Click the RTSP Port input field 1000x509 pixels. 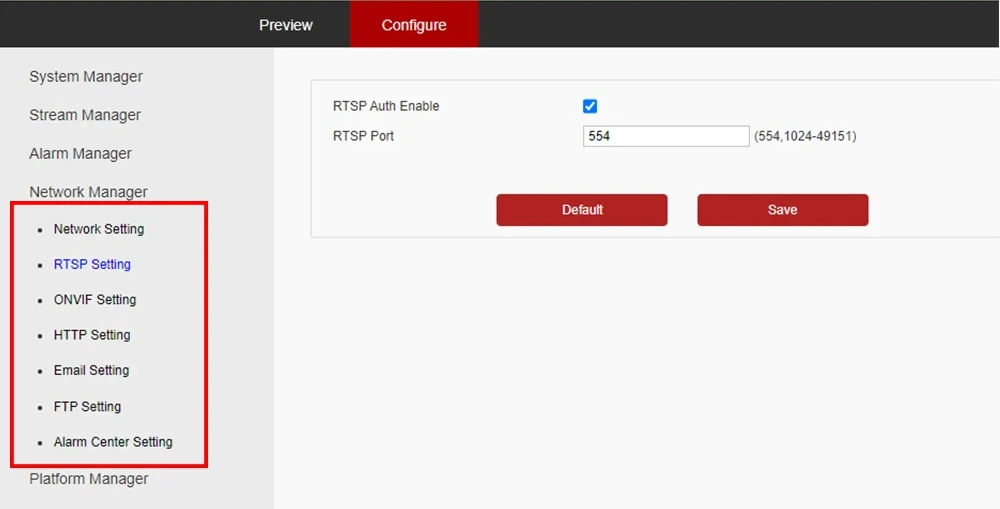click(x=665, y=136)
